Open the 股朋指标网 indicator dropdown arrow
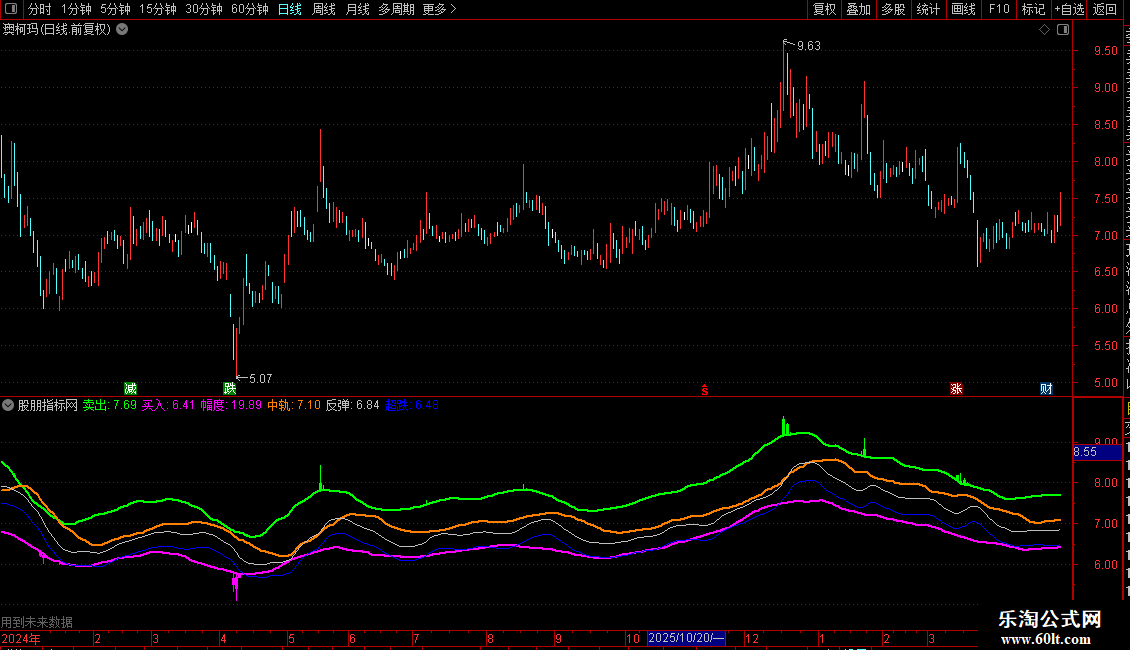This screenshot has height=650, width=1130. pyautogui.click(x=8, y=406)
